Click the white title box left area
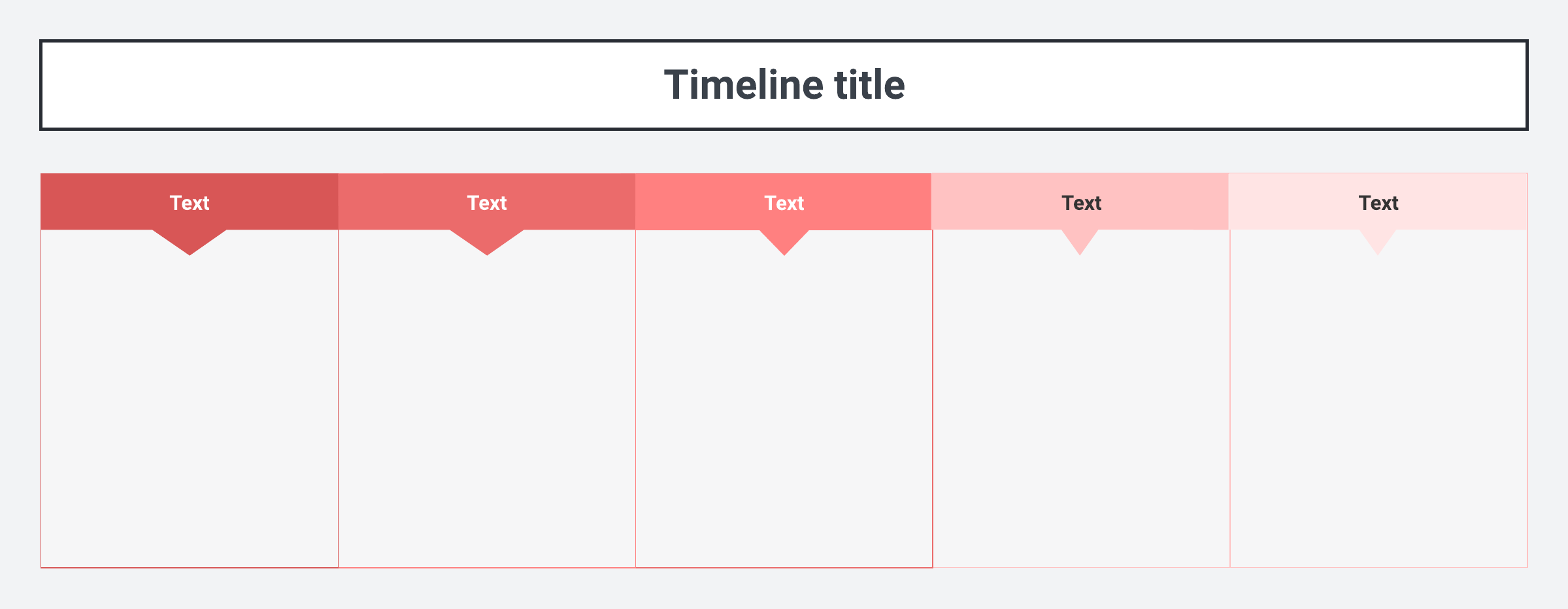Image resolution: width=1568 pixels, height=609 pixels. coord(261,85)
